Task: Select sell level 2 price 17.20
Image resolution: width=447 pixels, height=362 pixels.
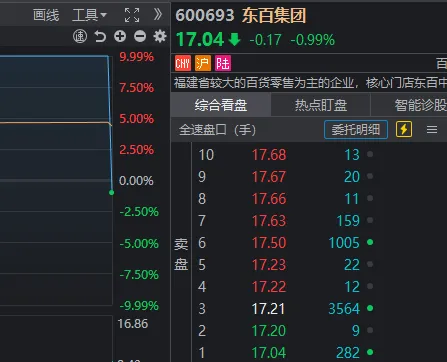Action: (269, 331)
